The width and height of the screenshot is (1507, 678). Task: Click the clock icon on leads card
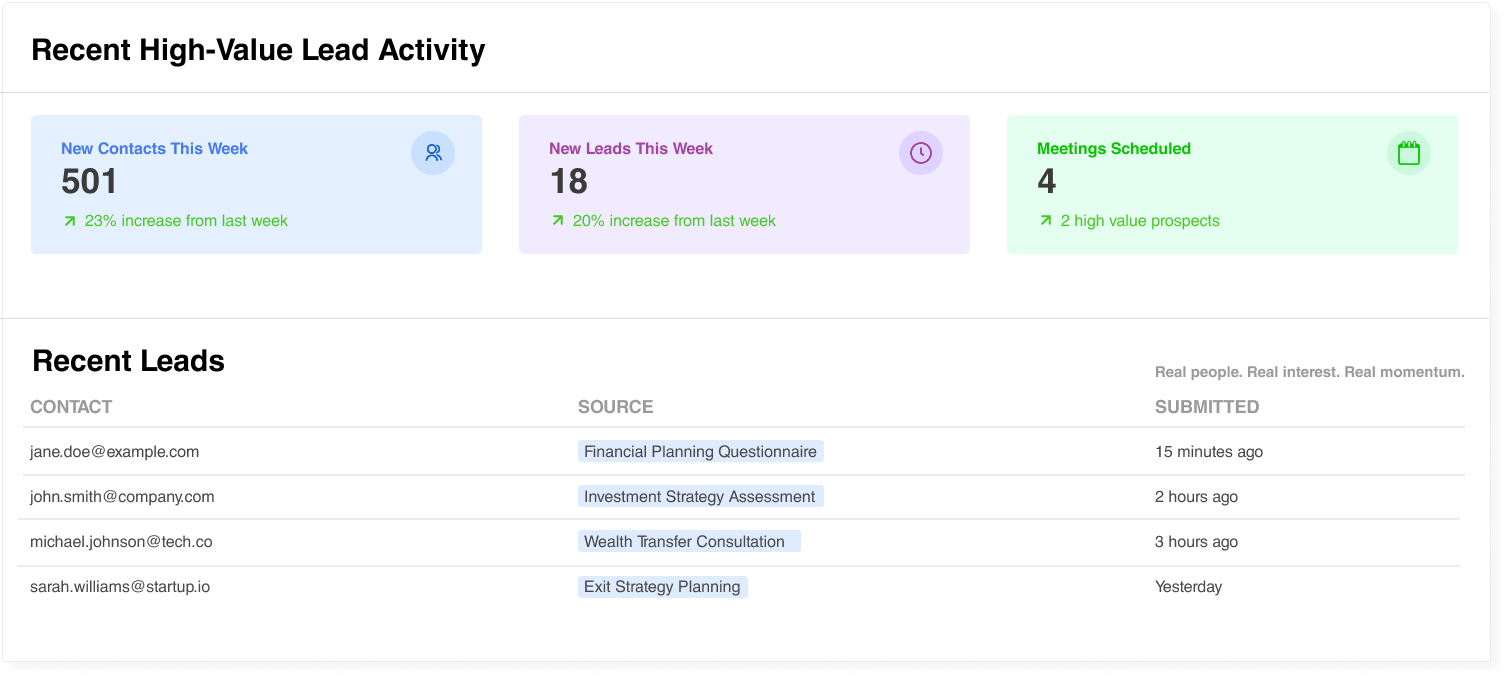coord(921,153)
